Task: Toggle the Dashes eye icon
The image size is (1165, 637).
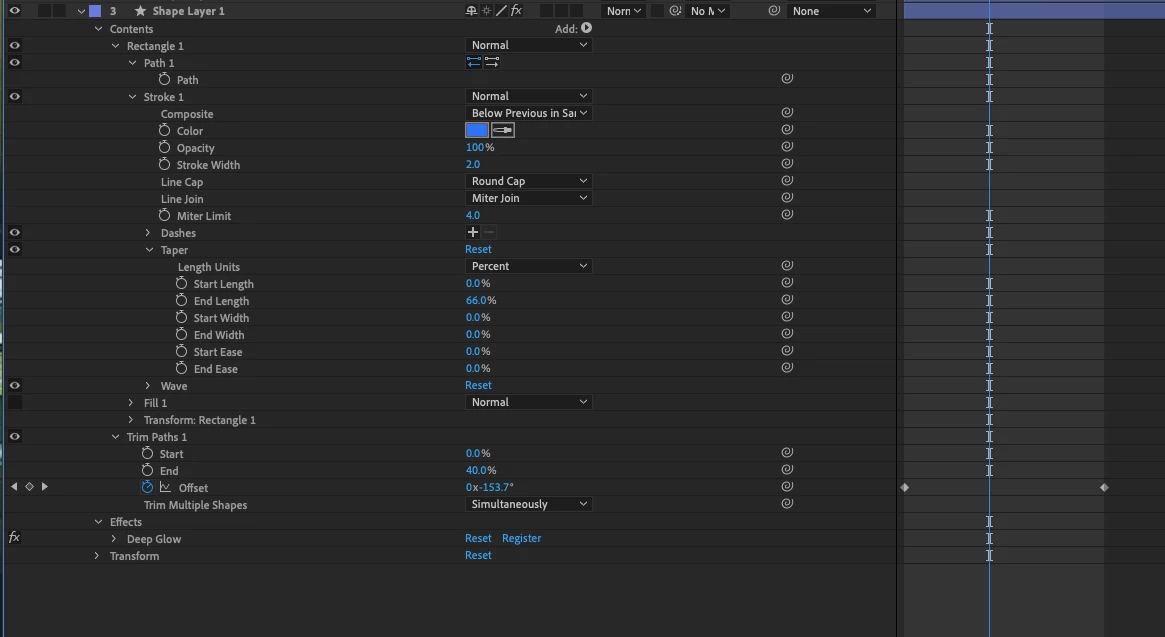Action: pos(14,233)
